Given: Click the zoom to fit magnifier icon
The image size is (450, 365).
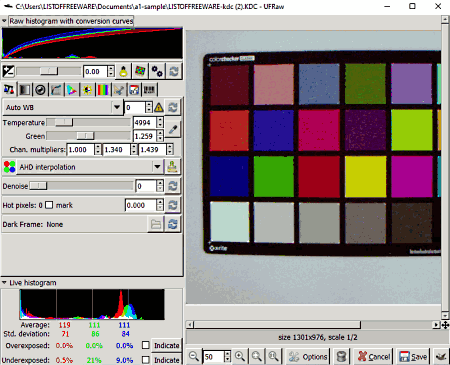Looking at the screenshot, I should tap(257, 356).
